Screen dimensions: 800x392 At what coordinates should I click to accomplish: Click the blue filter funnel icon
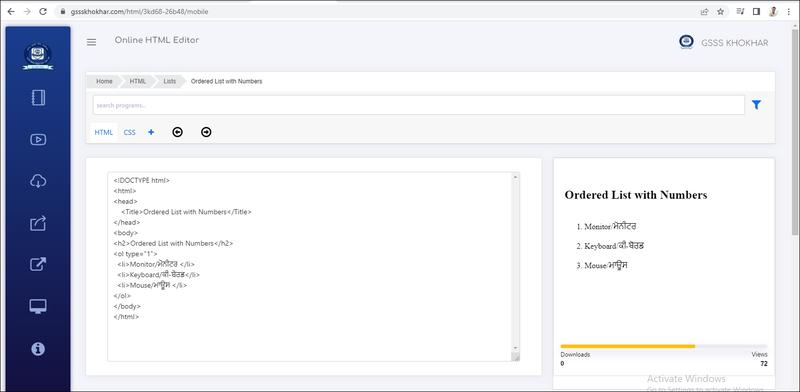(756, 105)
